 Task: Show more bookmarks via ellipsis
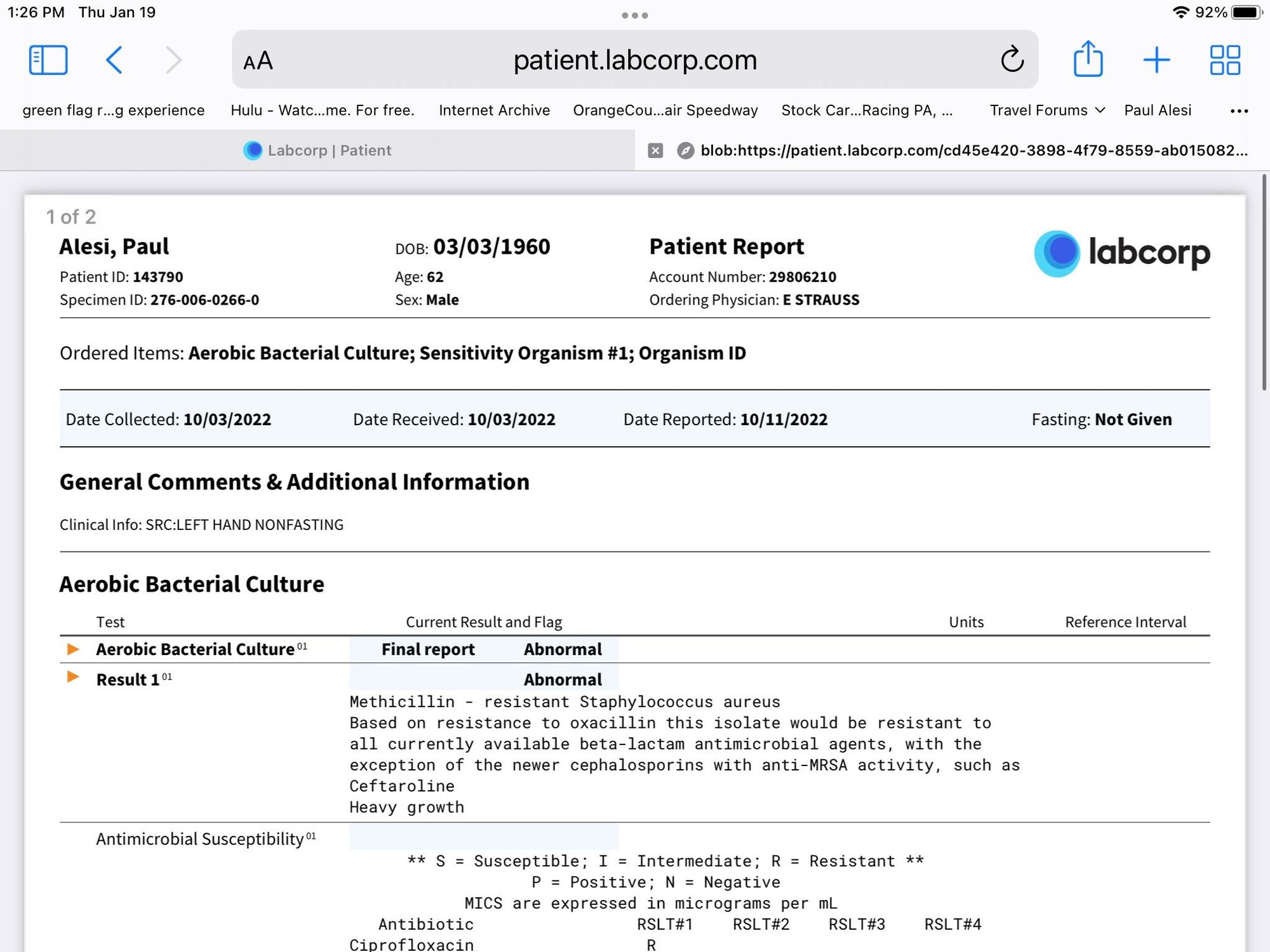point(1239,111)
